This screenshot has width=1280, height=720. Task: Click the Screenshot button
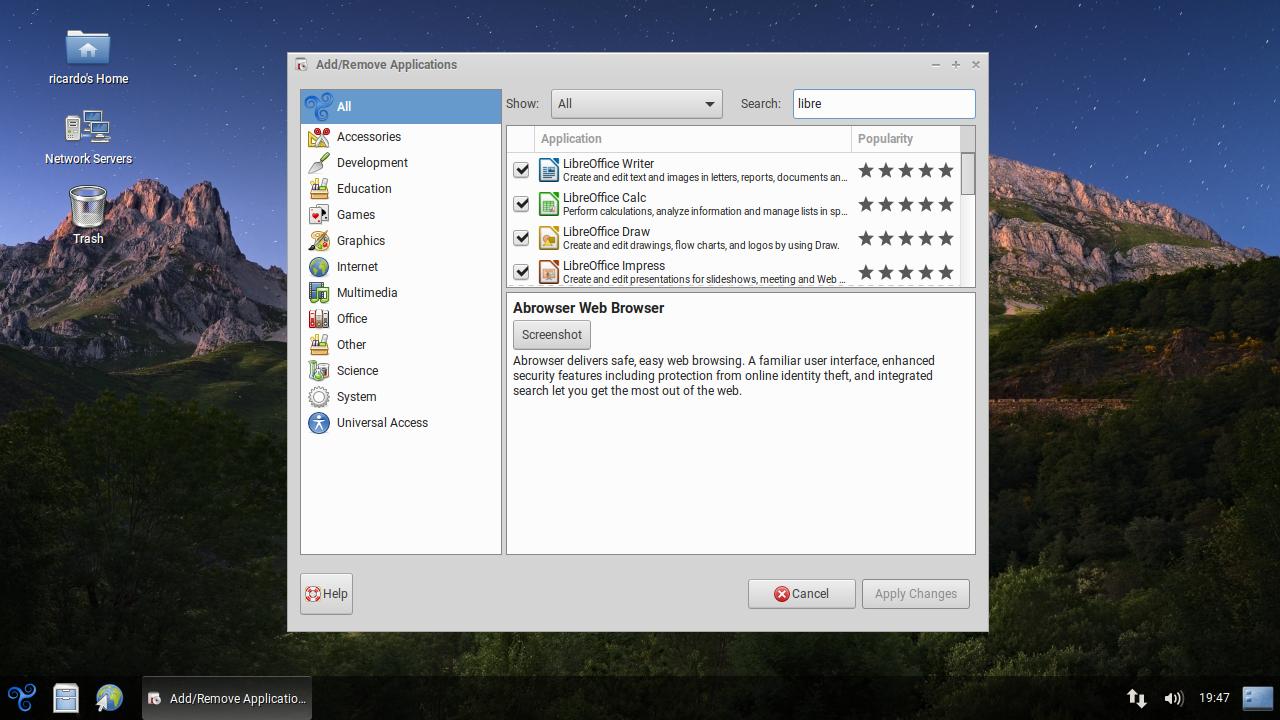(552, 335)
